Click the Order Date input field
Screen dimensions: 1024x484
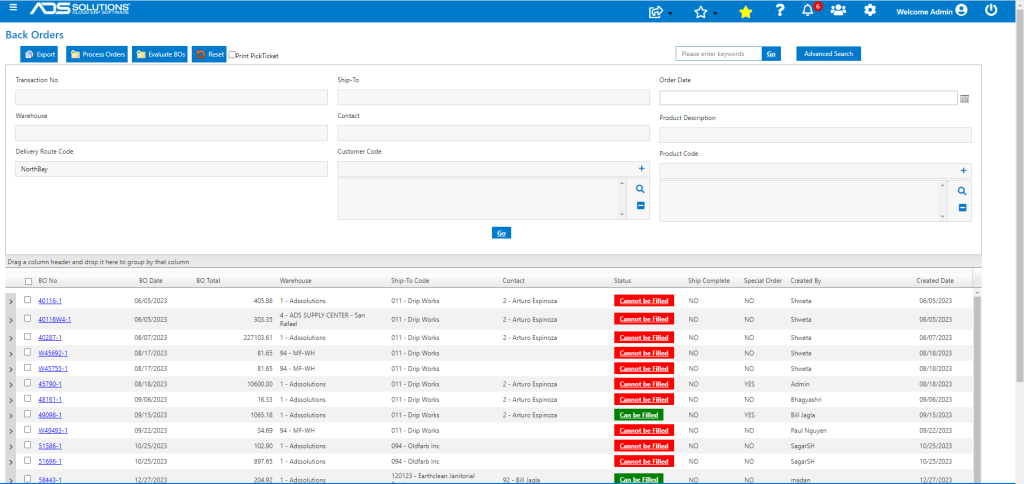click(808, 98)
